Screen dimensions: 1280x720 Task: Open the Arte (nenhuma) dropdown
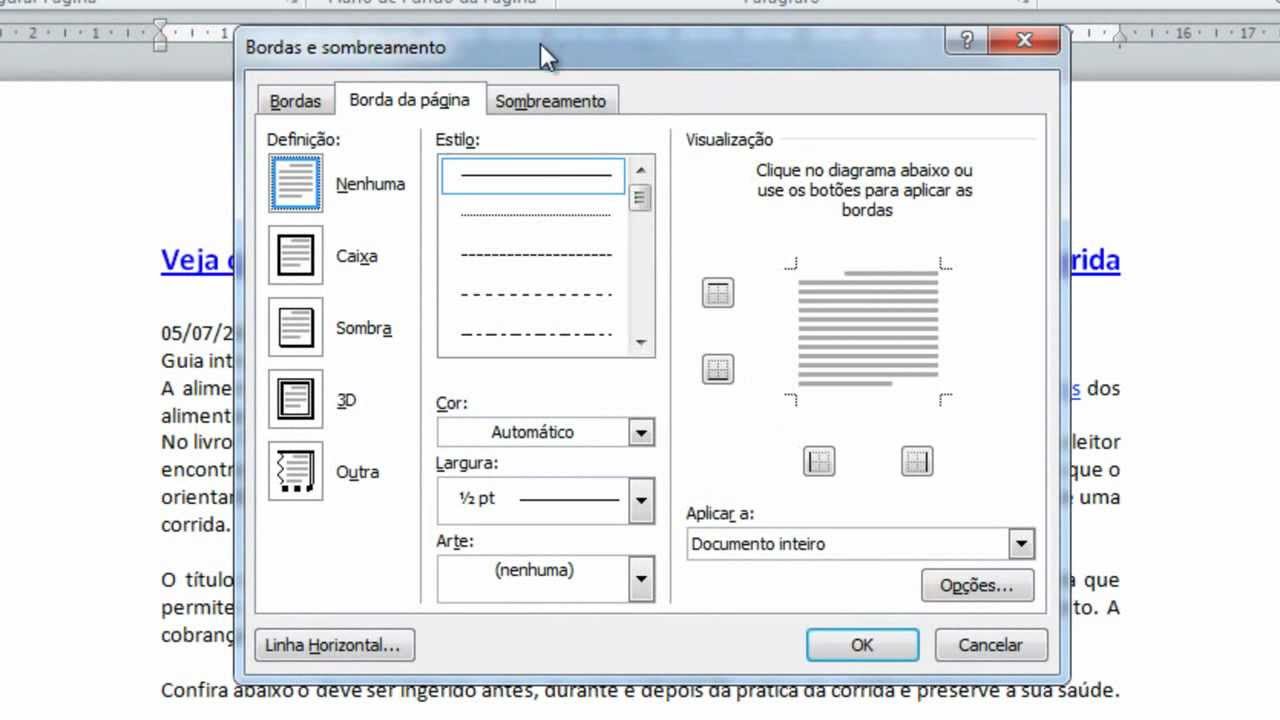546,578
